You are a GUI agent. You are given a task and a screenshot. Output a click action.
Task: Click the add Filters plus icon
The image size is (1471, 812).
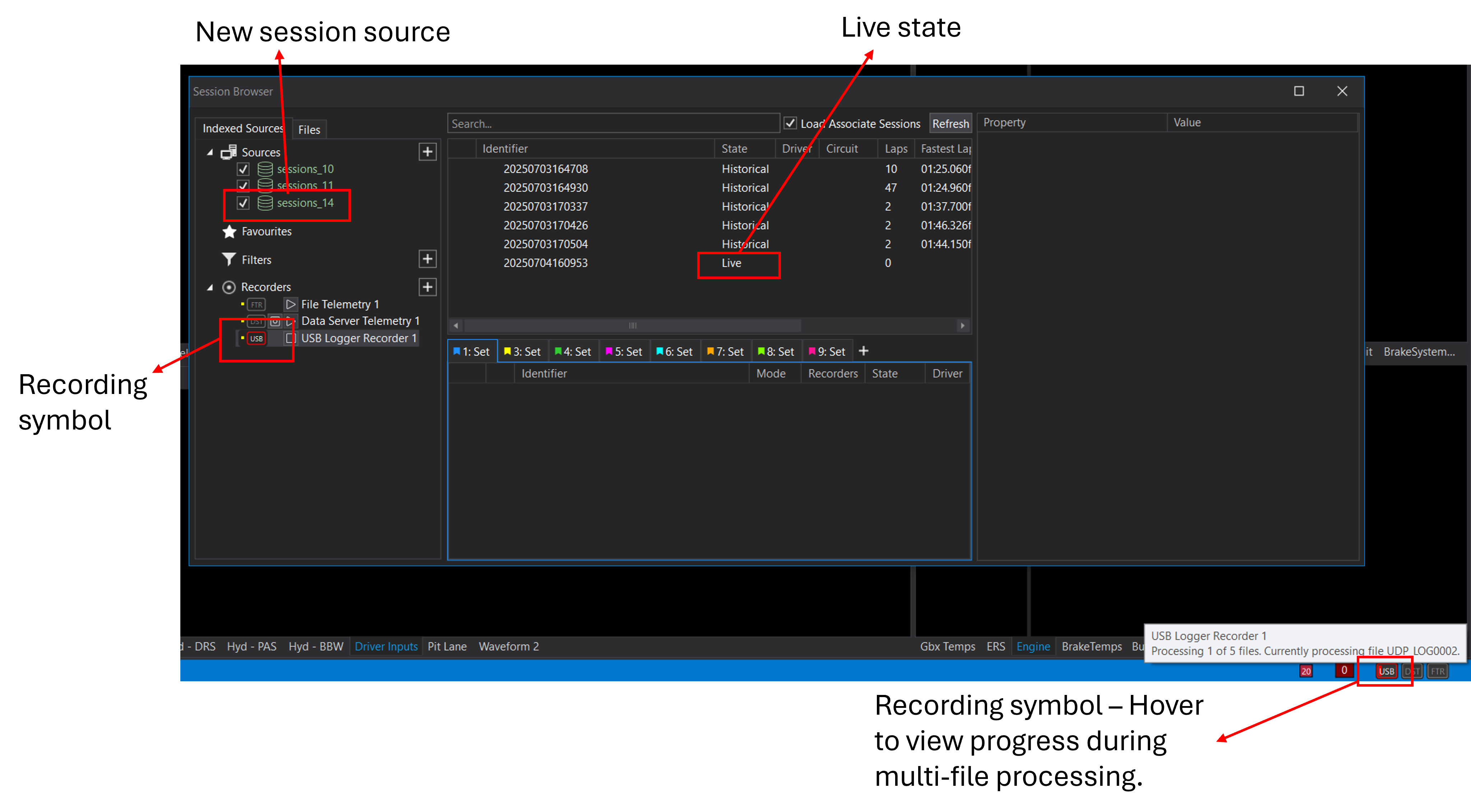tap(427, 259)
